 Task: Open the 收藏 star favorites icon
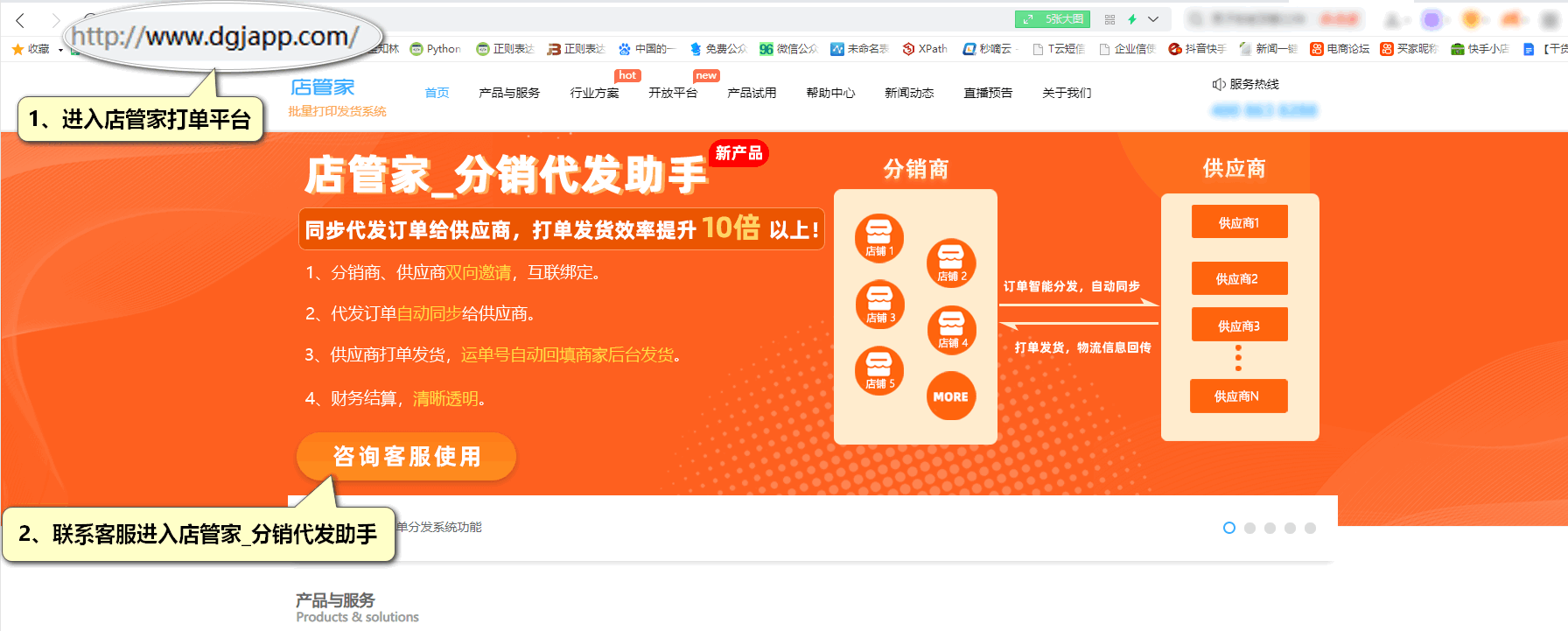tap(17, 49)
